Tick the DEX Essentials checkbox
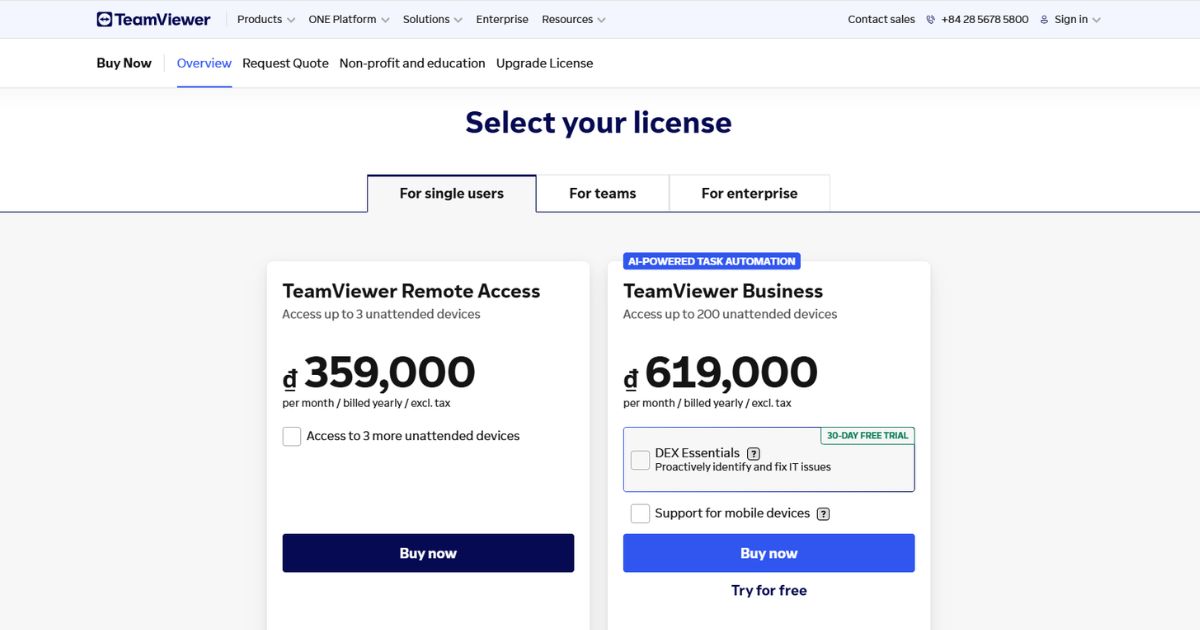Screen dimensions: 1200x630 tap(640, 460)
